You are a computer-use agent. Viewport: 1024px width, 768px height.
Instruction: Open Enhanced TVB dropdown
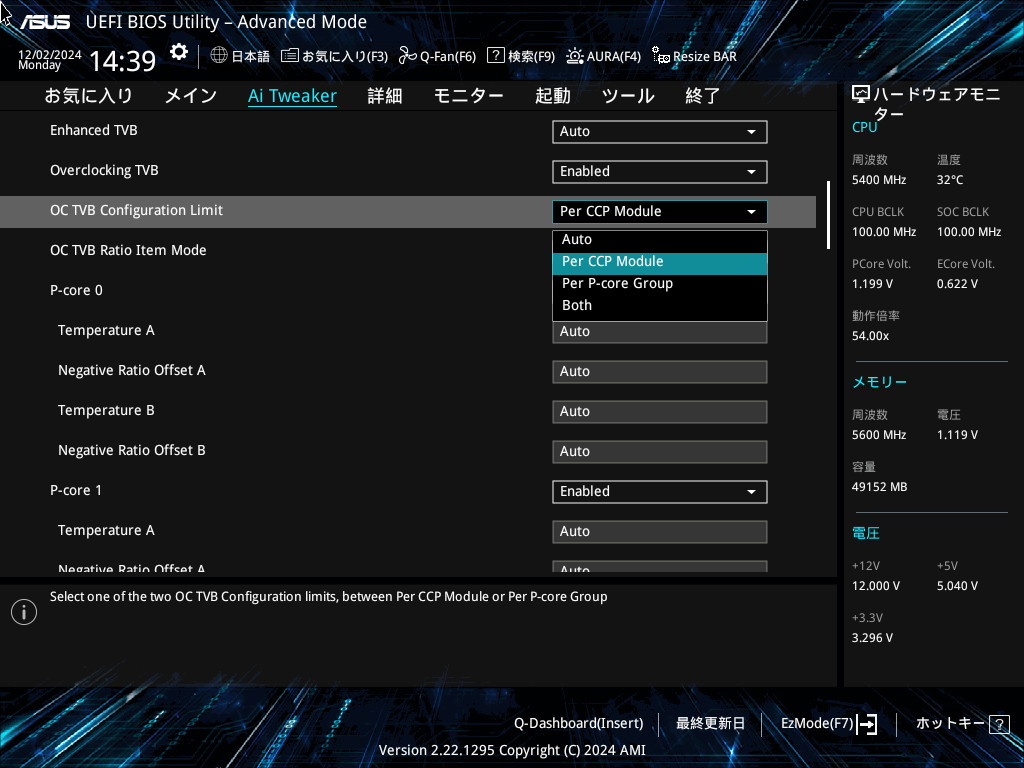pyautogui.click(x=660, y=131)
